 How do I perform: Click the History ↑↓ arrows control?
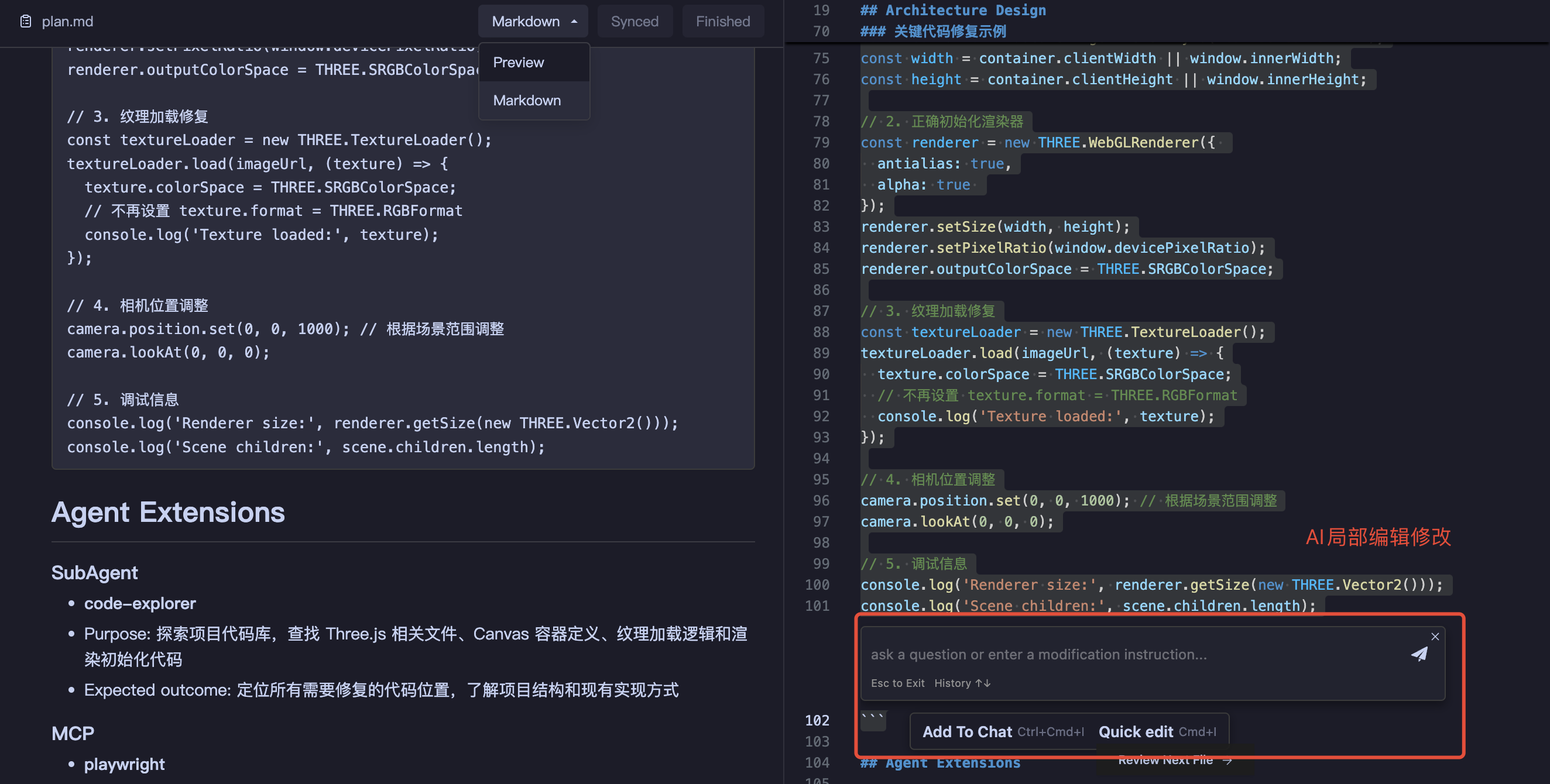point(963,683)
